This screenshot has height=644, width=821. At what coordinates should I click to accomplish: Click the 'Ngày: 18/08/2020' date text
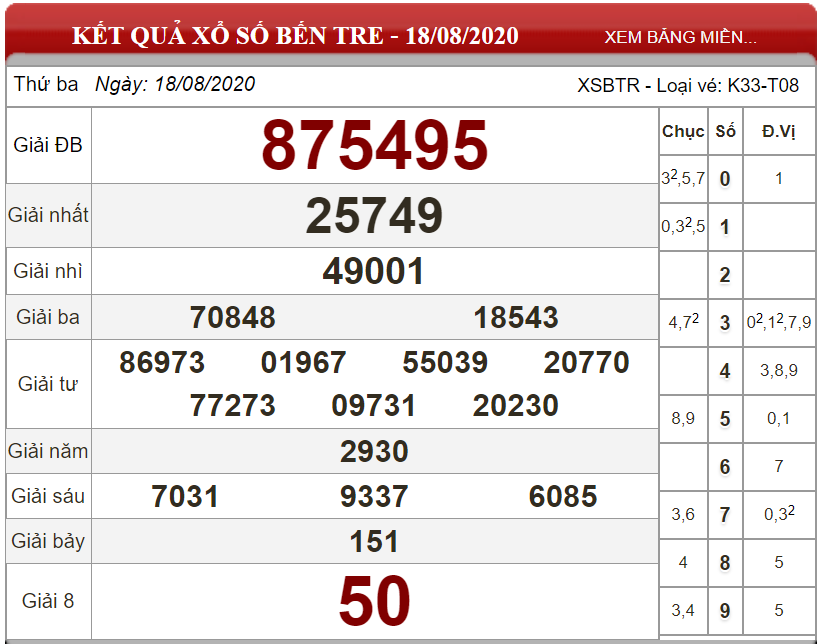click(175, 84)
